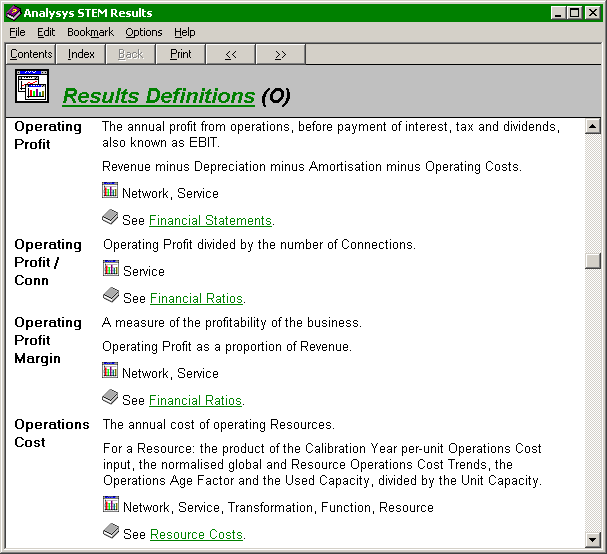Click text 'A measure of the profitability of the business.'
607x554 pixels.
232,322
